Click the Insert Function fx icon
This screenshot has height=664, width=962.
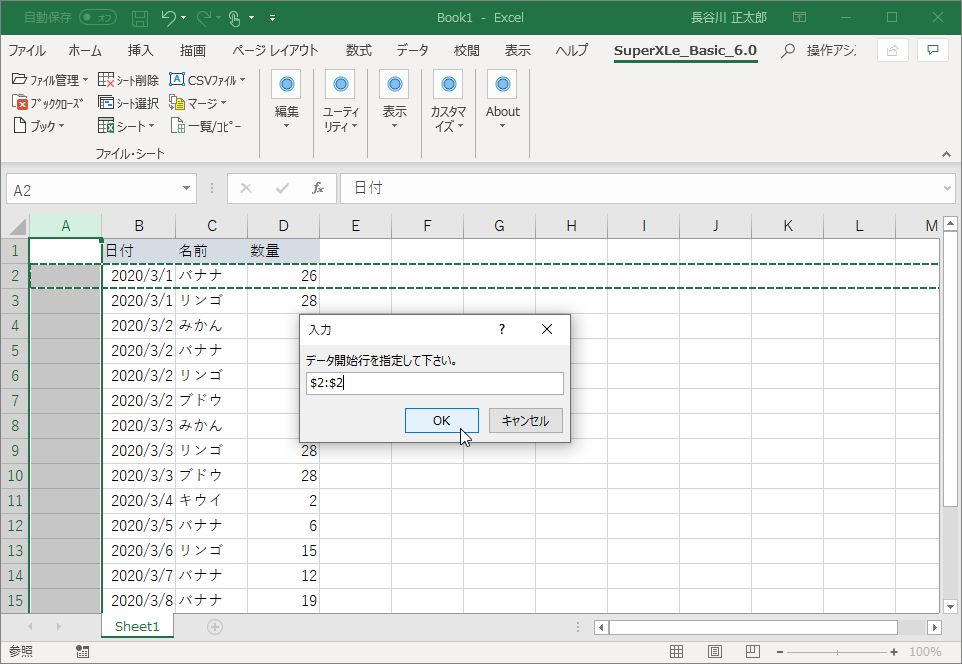(x=318, y=188)
